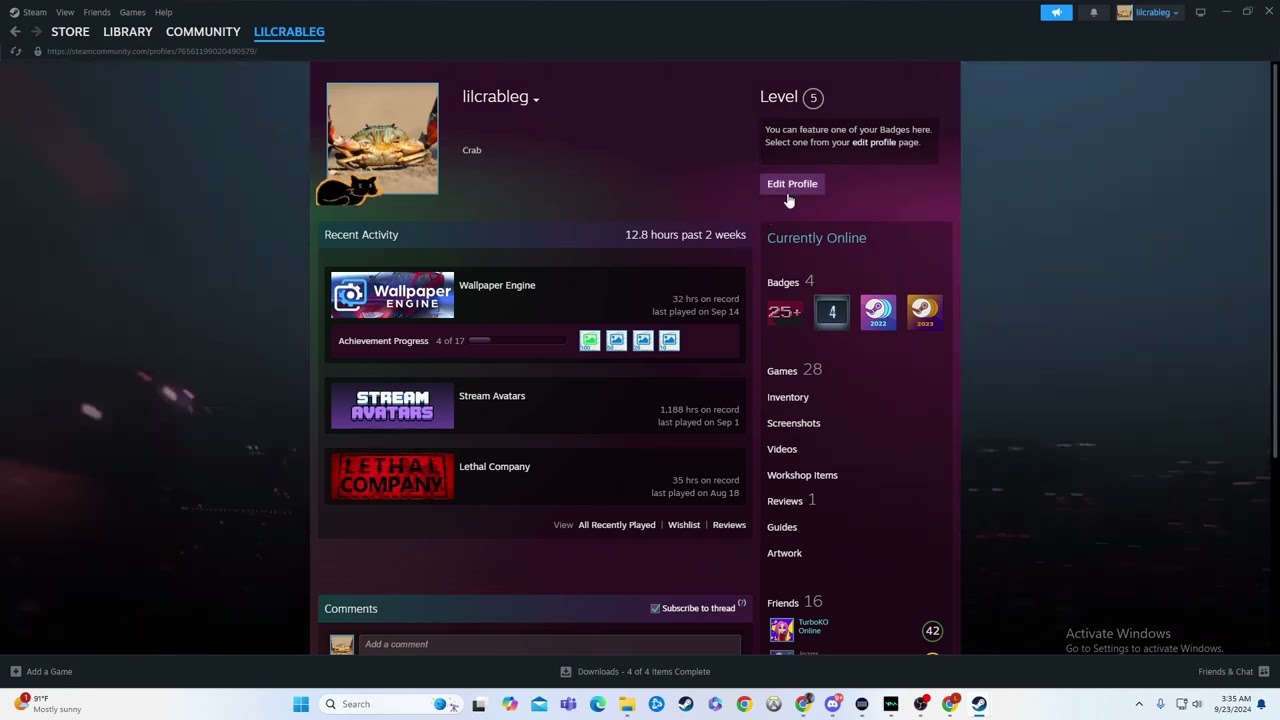Viewport: 1280px width, 720px height.
Task: Open the lilcrableg profile name dropdown
Action: (536, 97)
